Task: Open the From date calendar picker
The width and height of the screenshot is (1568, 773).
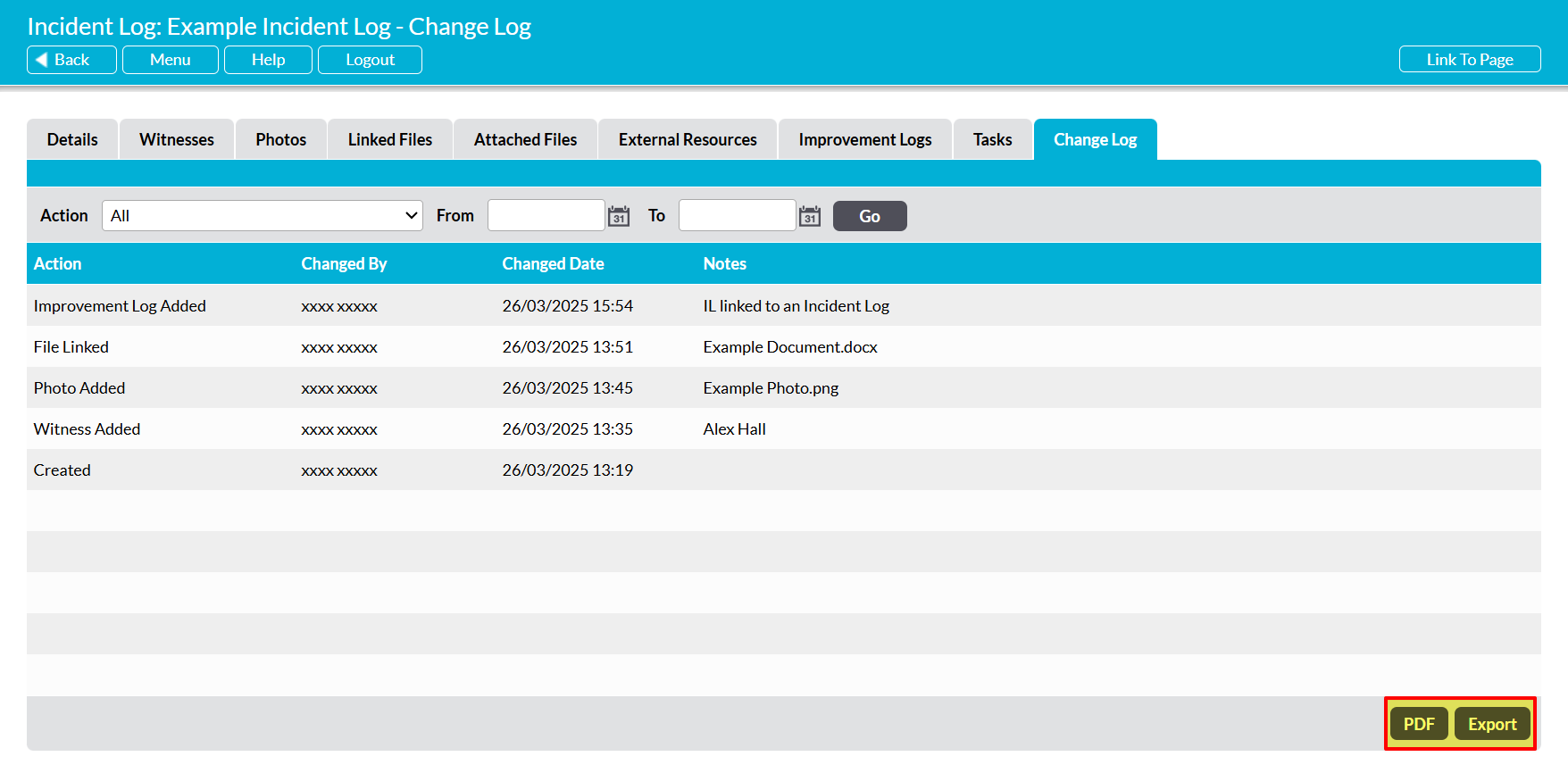Action: point(619,216)
